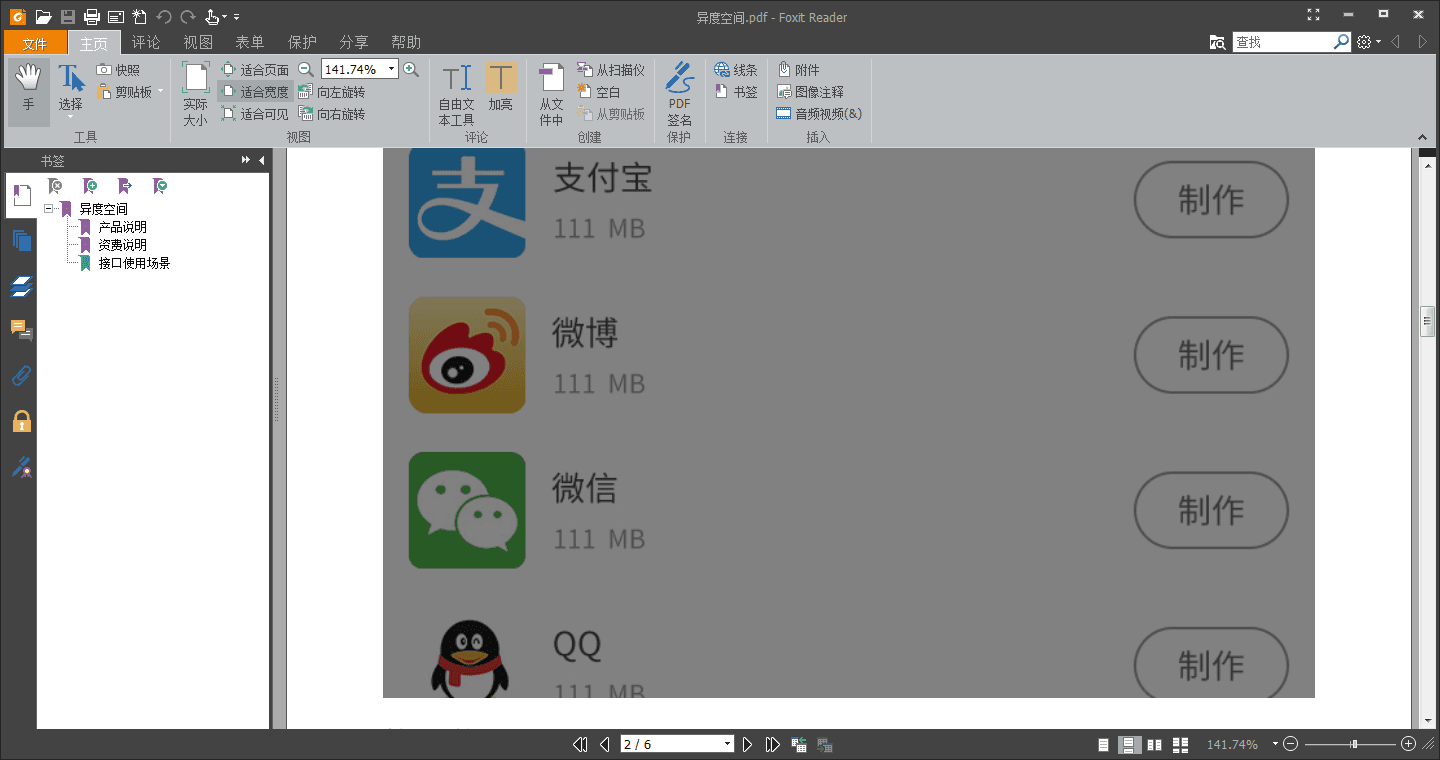Go to the next page arrow

[x=747, y=744]
